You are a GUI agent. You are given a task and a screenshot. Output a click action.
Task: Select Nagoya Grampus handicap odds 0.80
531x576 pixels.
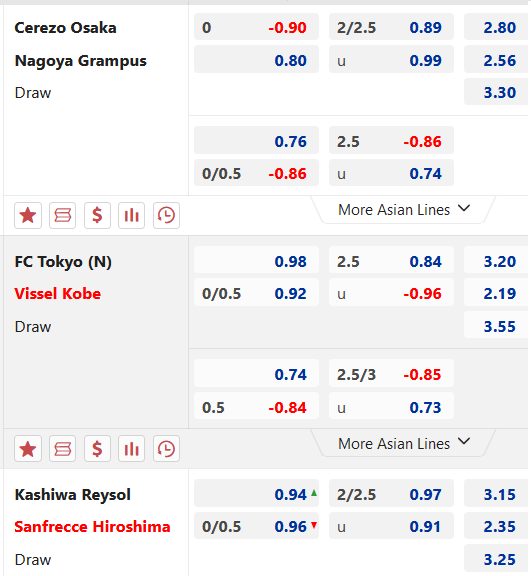point(256,59)
